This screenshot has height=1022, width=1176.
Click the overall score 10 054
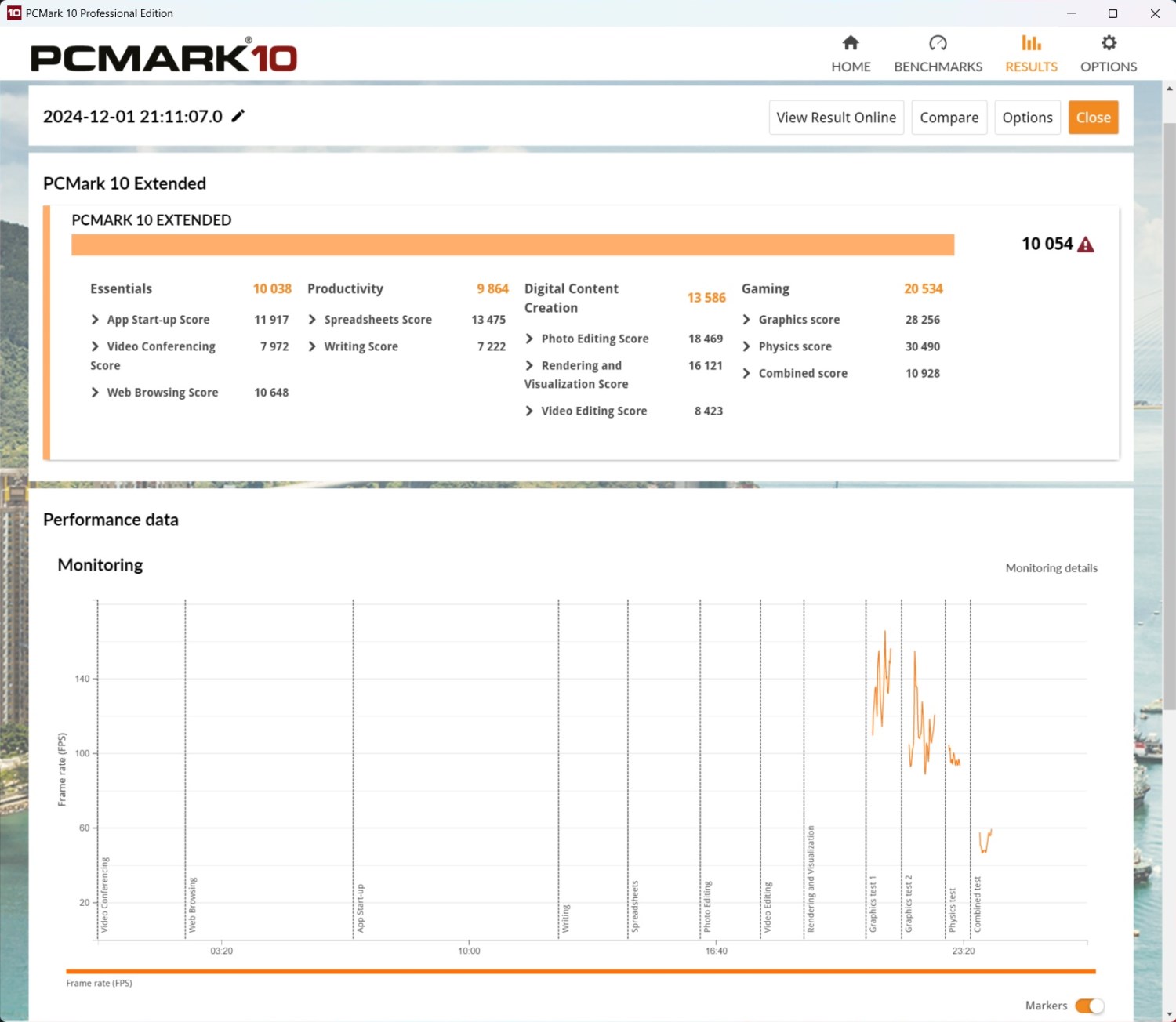pyautogui.click(x=1047, y=244)
